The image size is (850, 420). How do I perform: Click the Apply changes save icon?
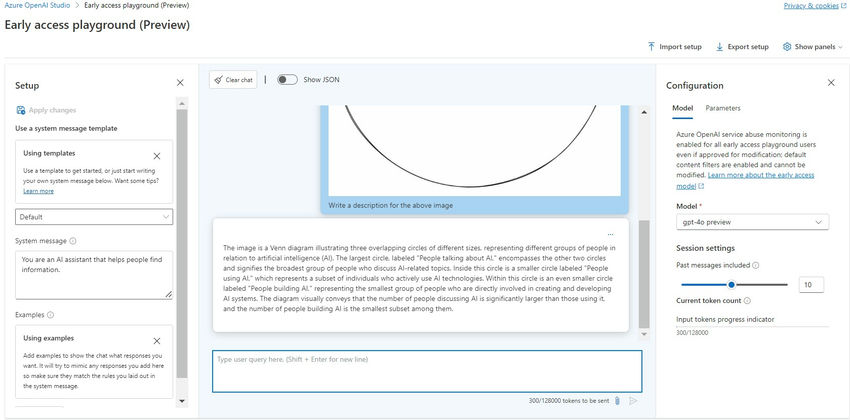[x=21, y=110]
